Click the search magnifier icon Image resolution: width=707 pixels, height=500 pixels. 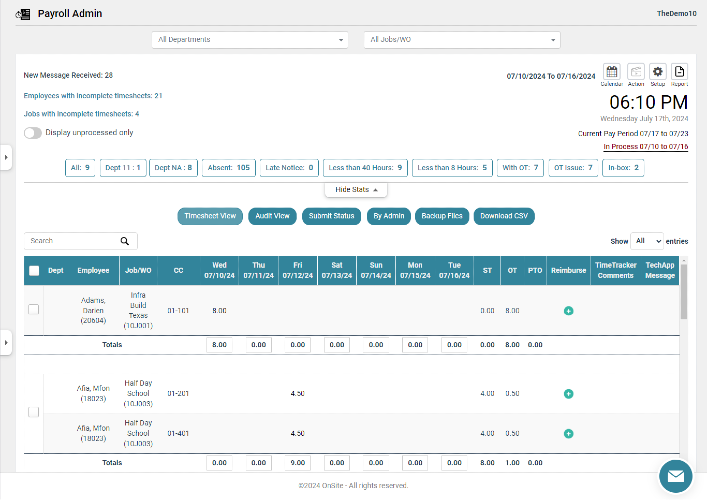(125, 241)
